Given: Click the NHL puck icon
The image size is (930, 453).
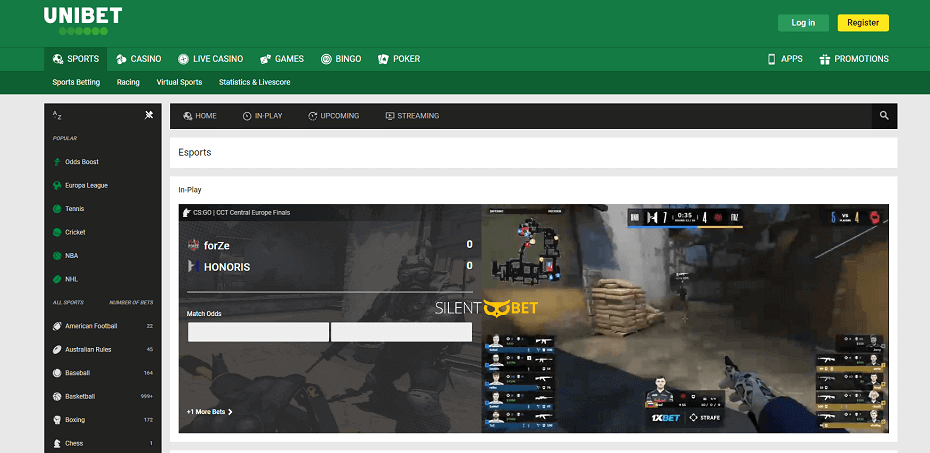Looking at the screenshot, I should (57, 279).
